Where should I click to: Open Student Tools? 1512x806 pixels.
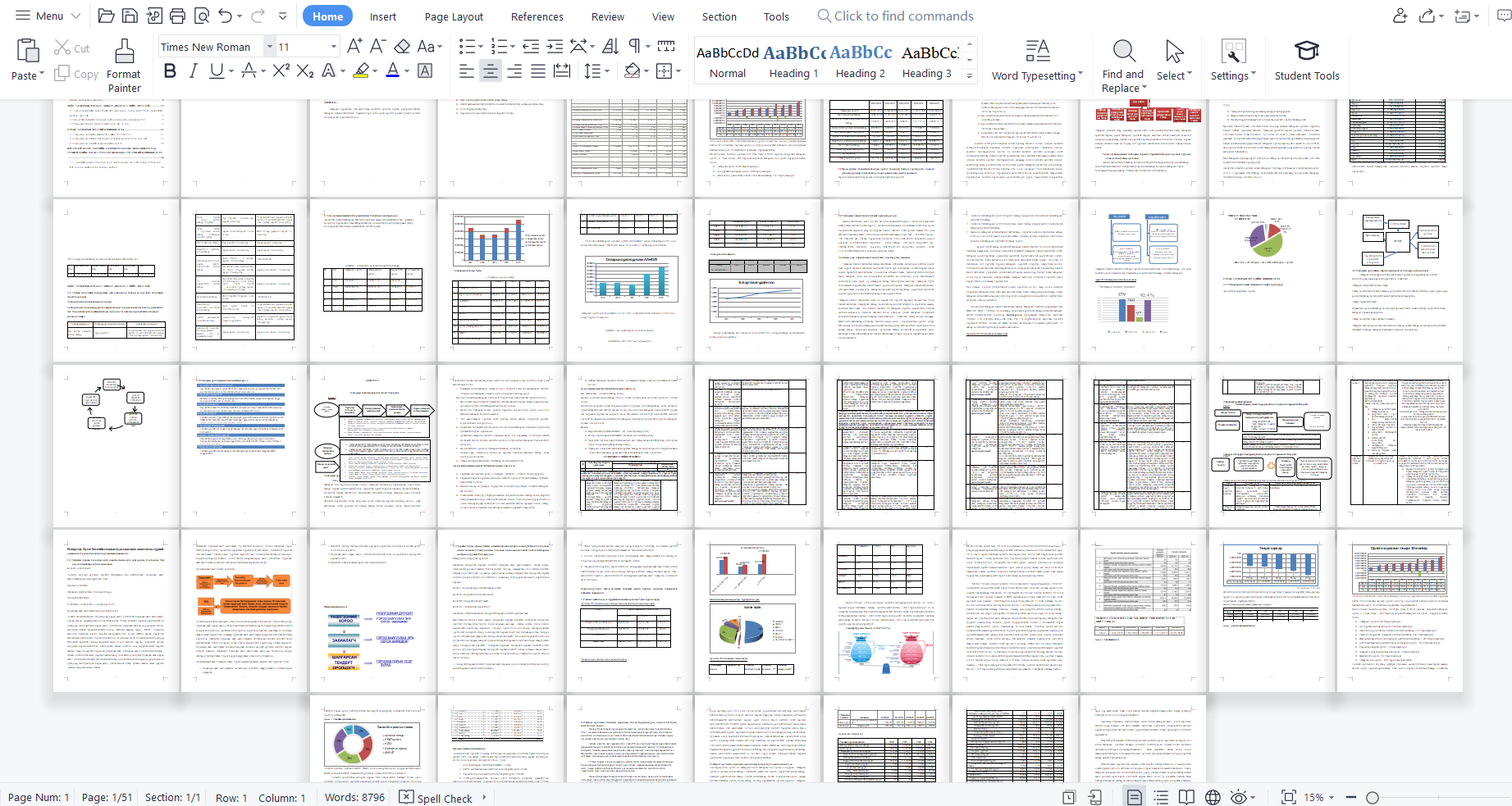pos(1306,61)
